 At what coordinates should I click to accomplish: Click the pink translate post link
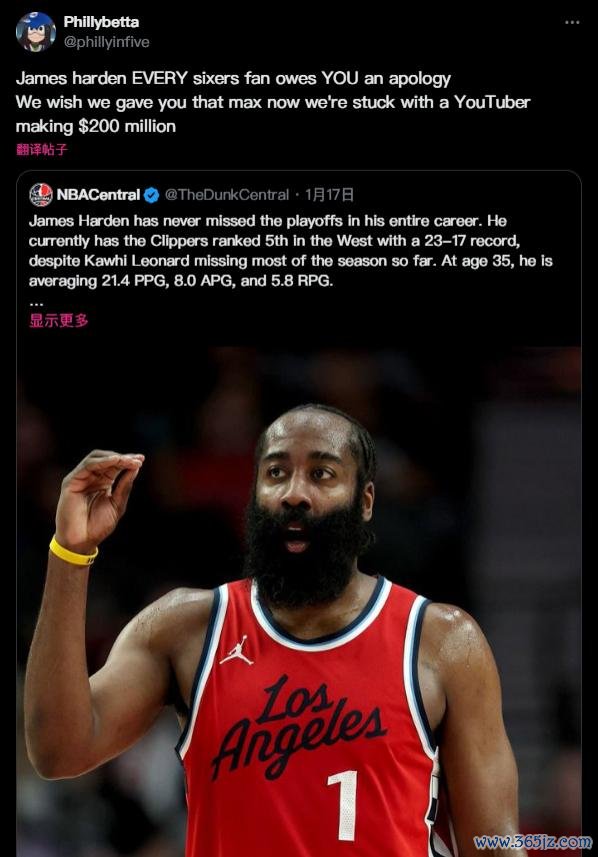point(42,149)
